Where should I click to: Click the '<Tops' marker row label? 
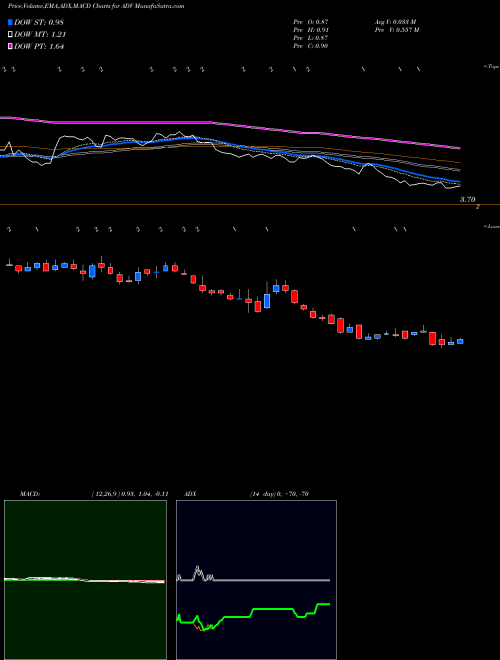[x=492, y=67]
